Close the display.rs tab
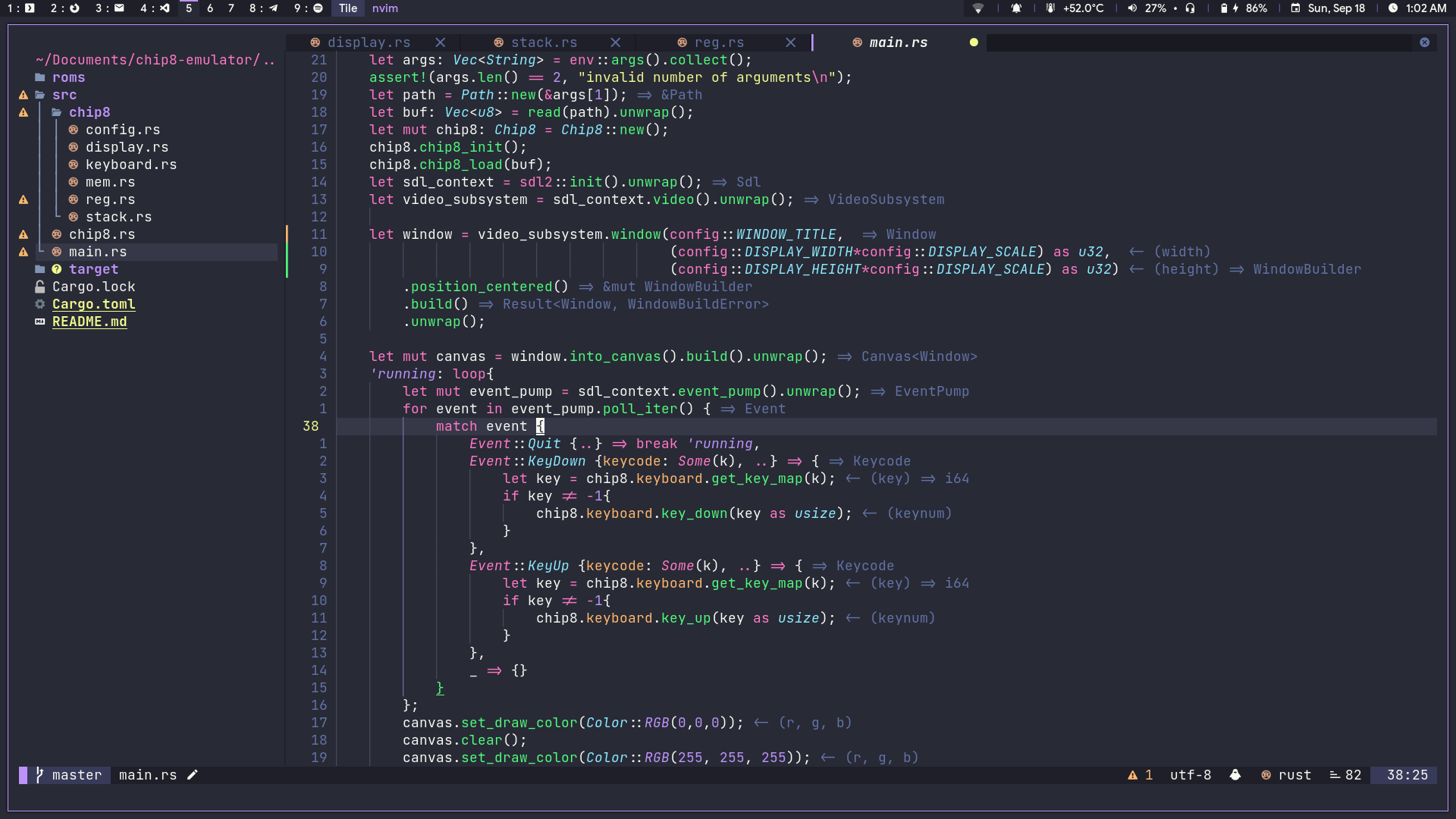This screenshot has width=1456, height=819. point(441,42)
